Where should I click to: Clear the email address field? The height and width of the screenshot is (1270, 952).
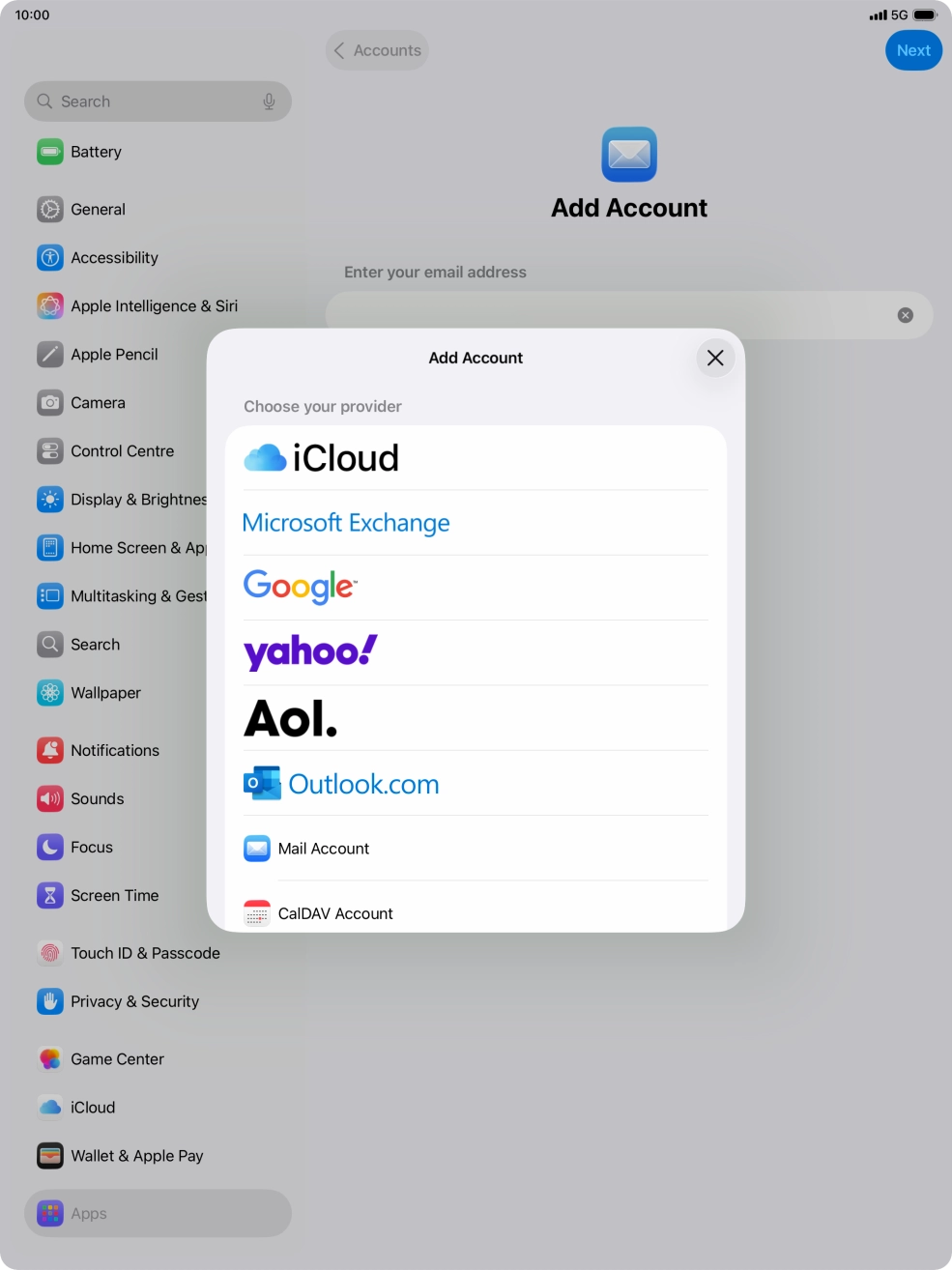point(905,315)
